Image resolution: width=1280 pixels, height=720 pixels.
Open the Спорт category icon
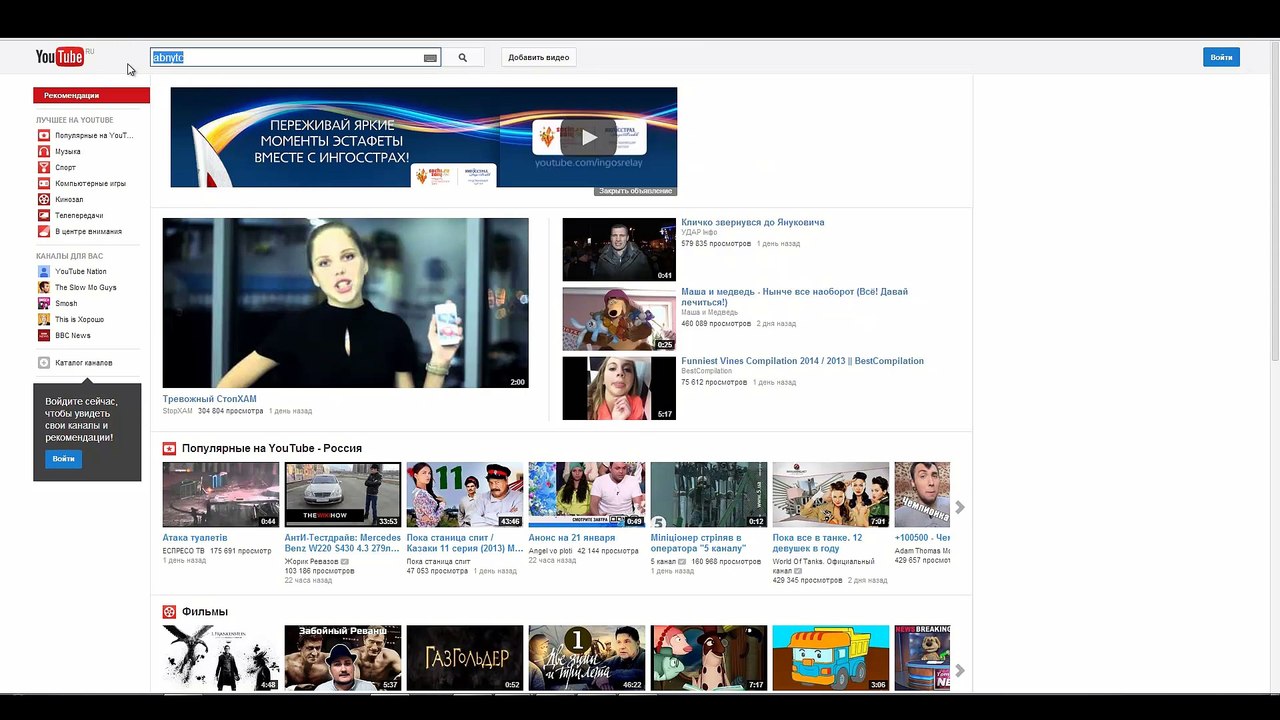(44, 167)
